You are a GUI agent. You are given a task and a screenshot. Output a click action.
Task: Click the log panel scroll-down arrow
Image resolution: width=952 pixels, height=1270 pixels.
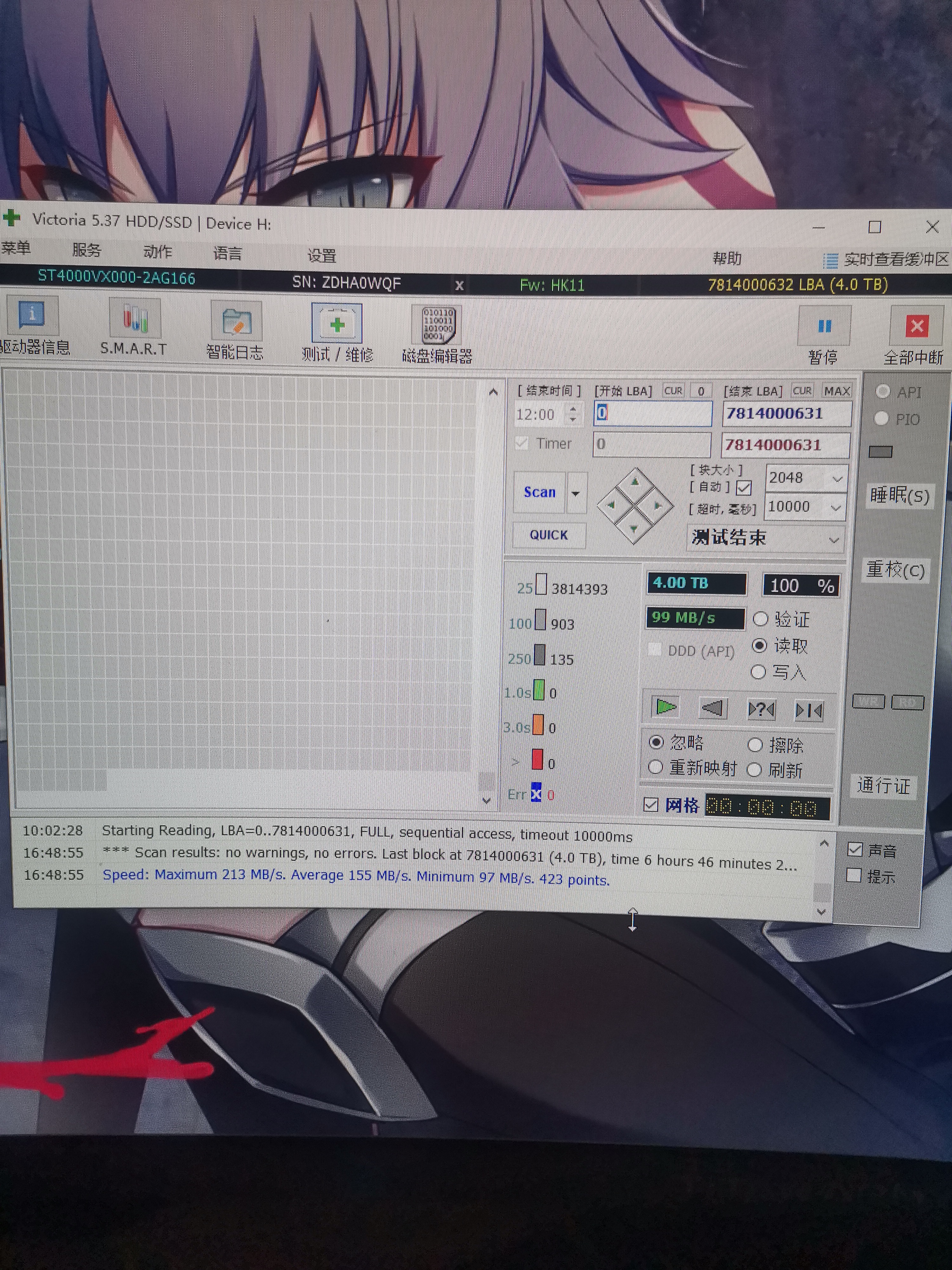coord(821,911)
